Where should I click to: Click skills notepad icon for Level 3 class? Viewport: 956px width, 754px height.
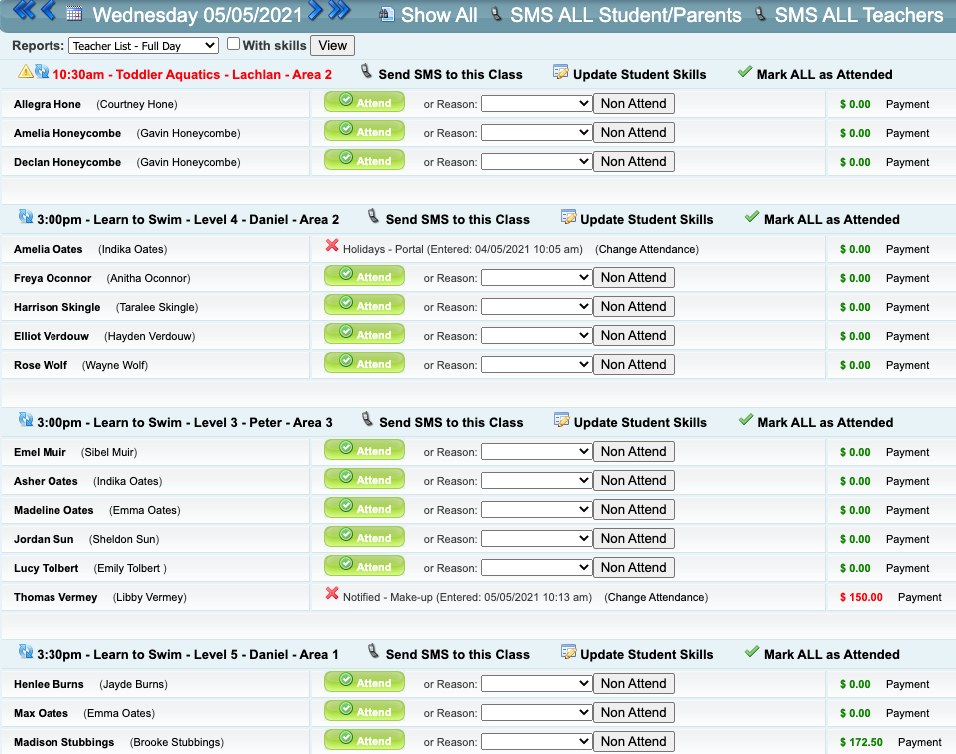(562, 420)
